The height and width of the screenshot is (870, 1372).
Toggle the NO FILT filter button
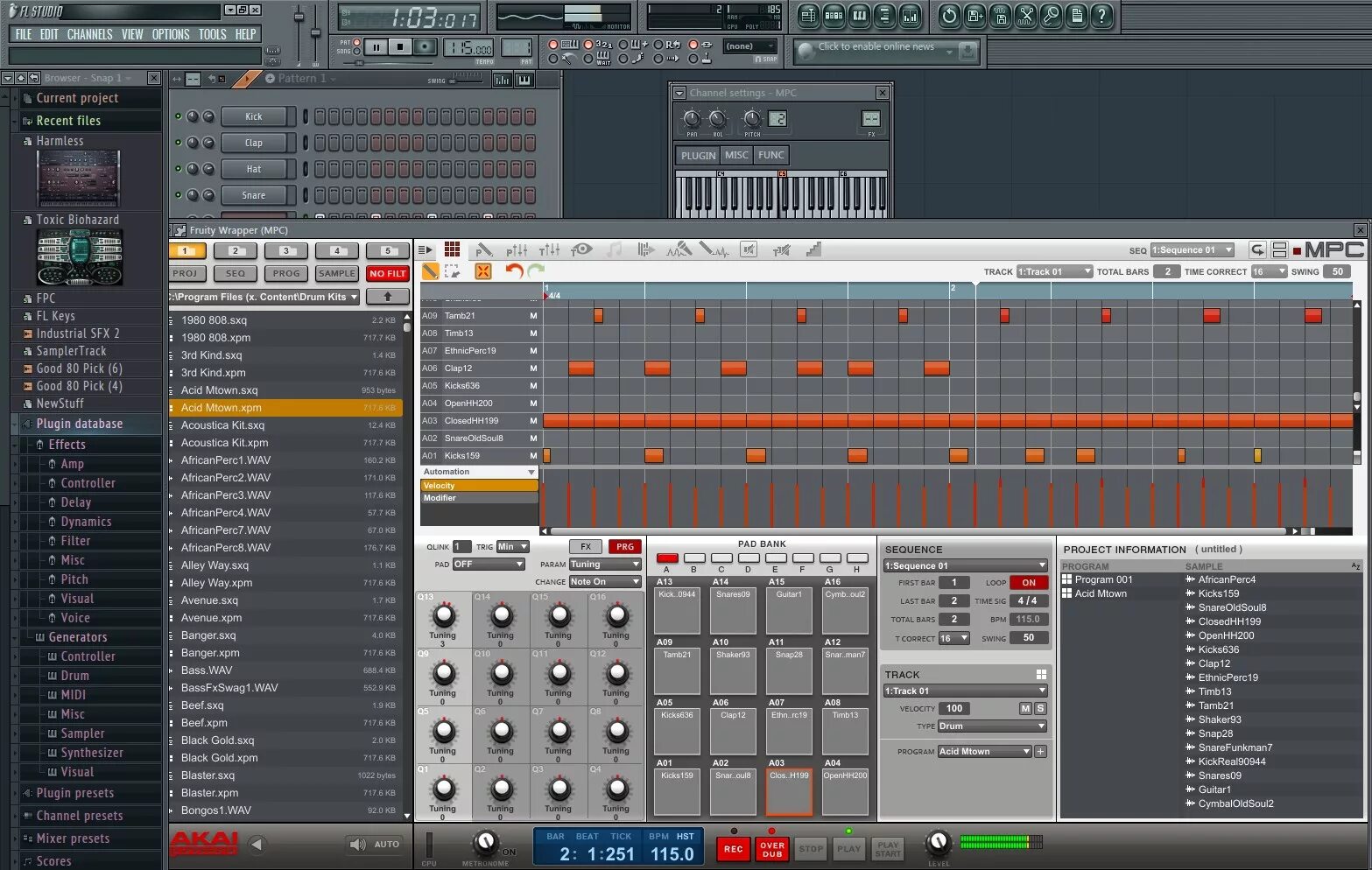point(388,273)
